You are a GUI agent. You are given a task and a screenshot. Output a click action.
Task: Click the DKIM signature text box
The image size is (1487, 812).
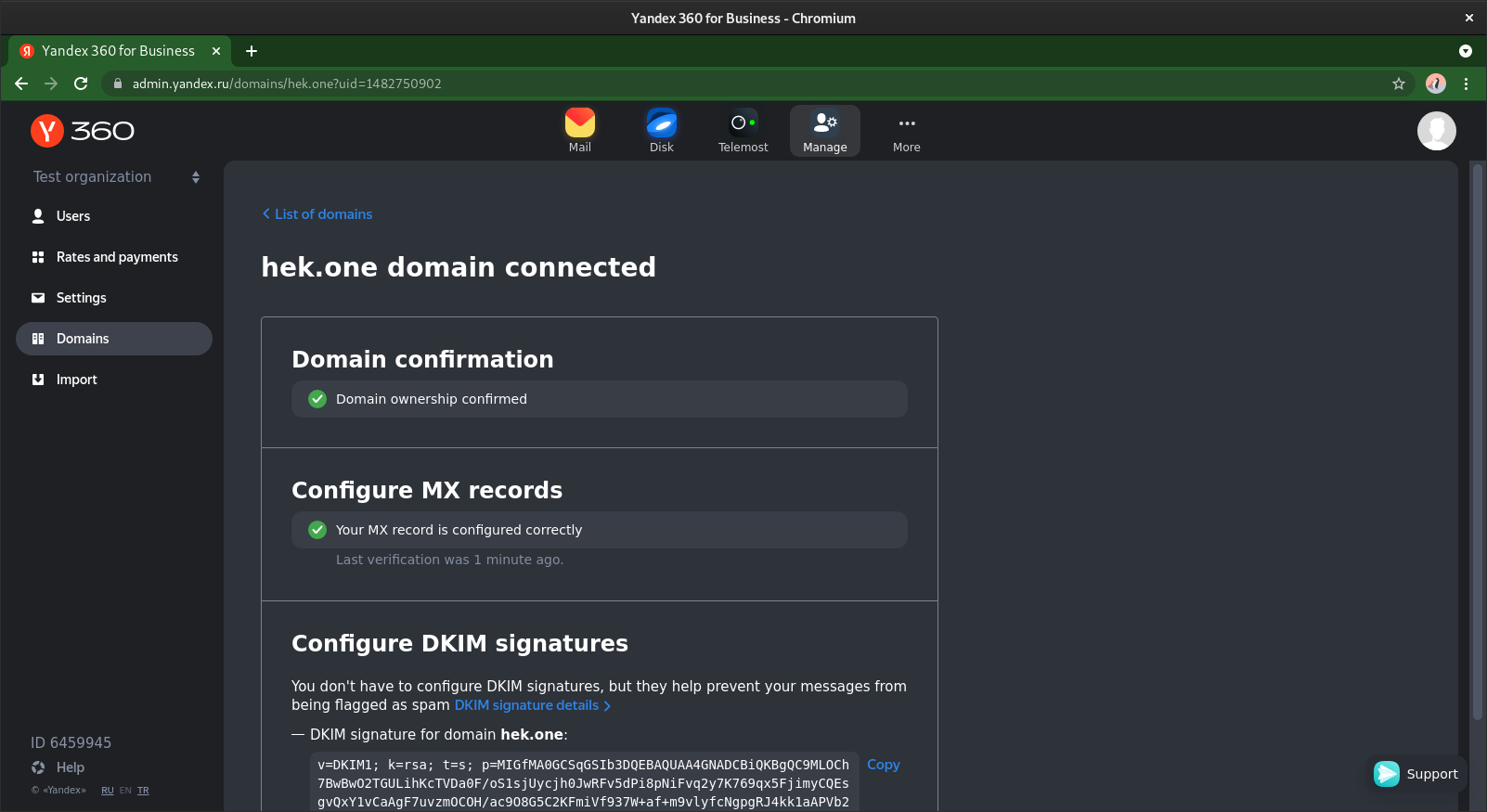(585, 782)
